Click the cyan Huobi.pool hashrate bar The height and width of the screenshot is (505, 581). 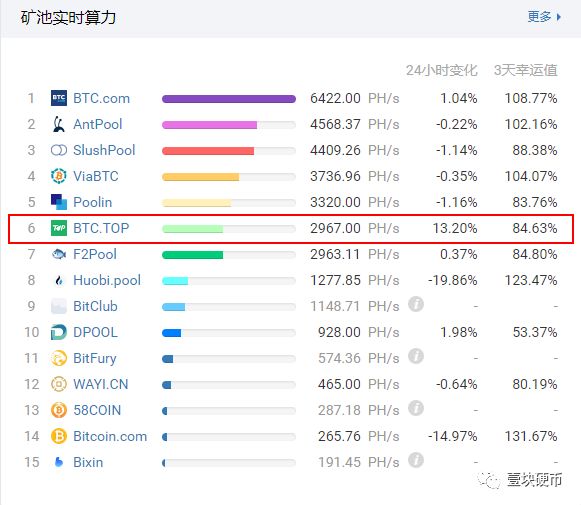click(175, 281)
